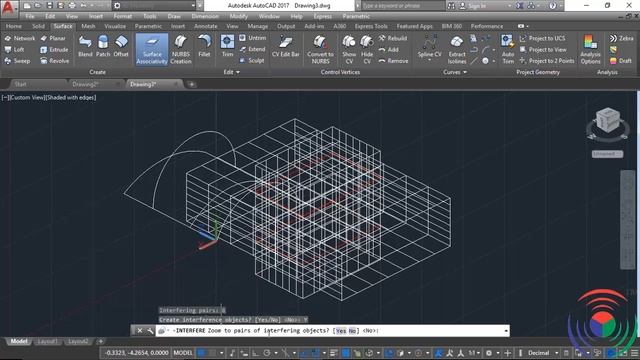640x360 pixels.
Task: Add a new drawing tab
Action: [191, 84]
